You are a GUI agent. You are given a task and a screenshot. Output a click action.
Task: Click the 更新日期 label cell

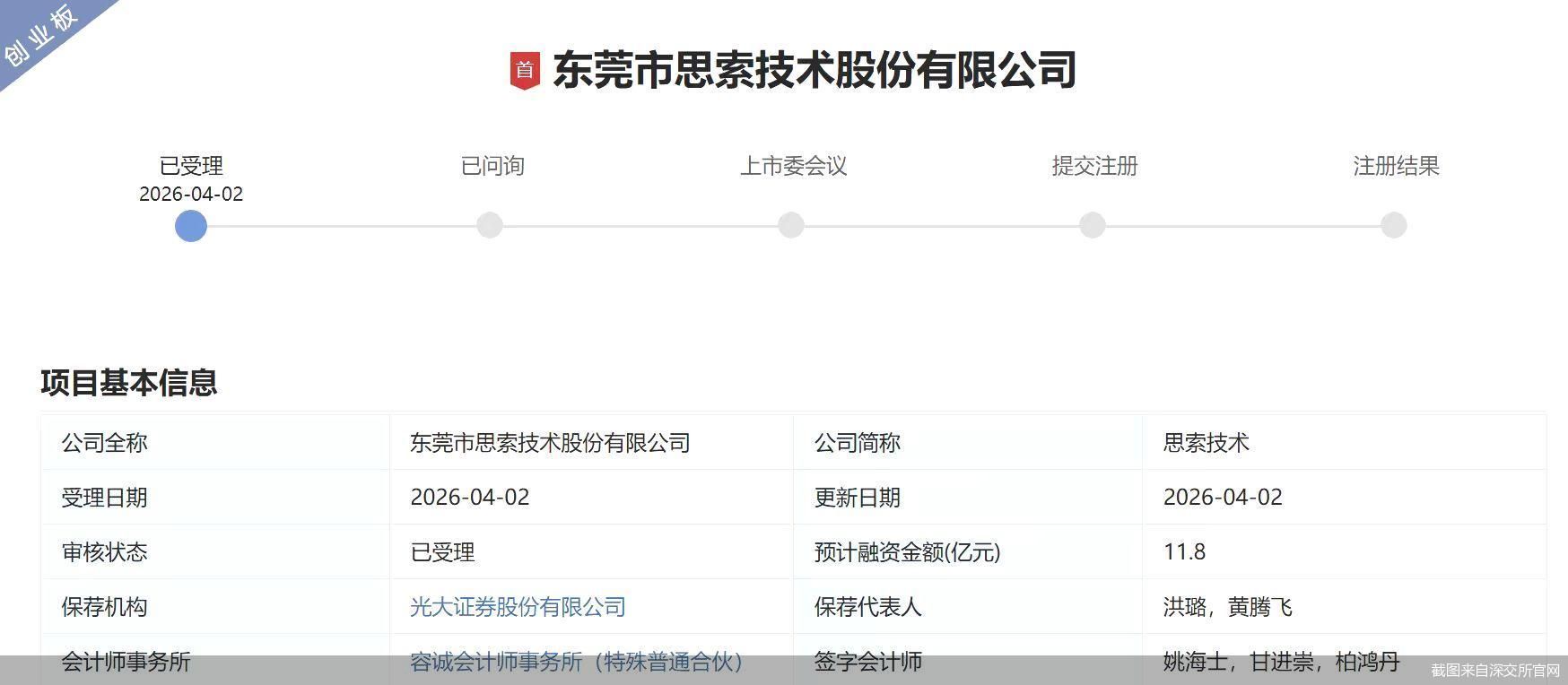click(x=968, y=498)
